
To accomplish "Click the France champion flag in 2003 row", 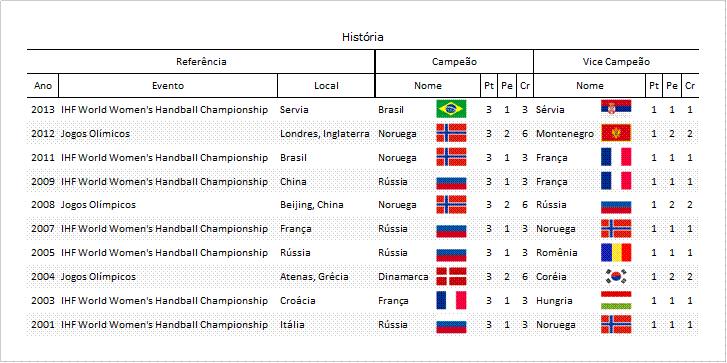I will 451,300.
